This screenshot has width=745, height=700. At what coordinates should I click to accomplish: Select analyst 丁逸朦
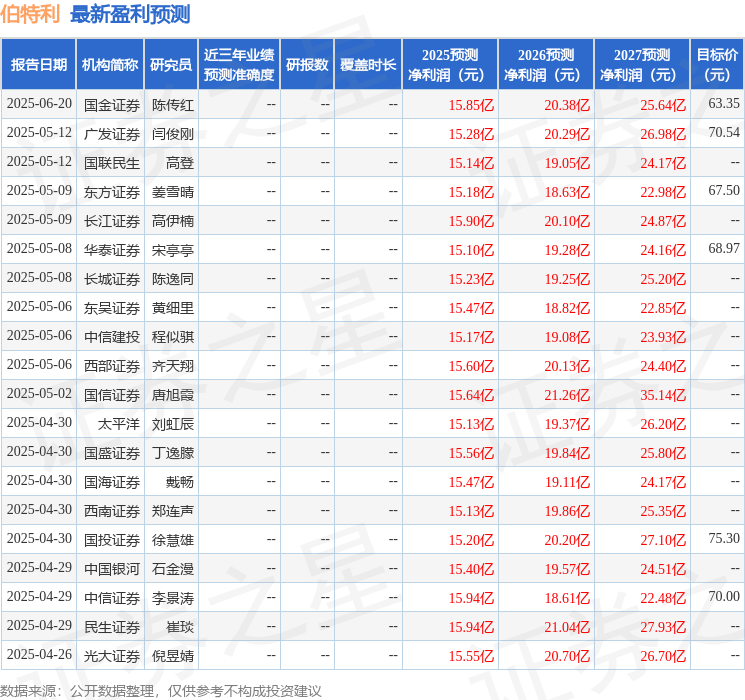(x=173, y=453)
